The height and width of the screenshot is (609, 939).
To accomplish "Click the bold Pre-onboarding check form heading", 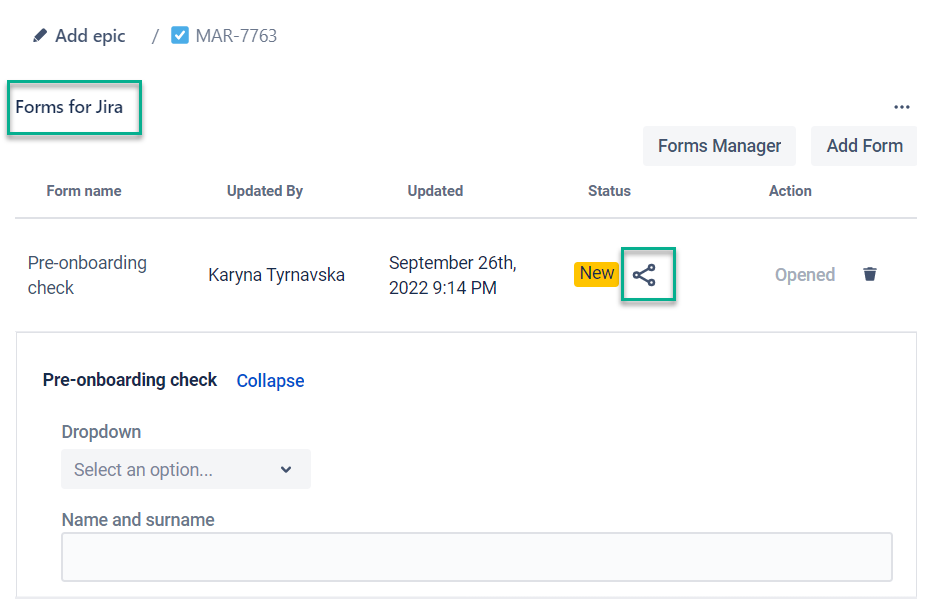I will pos(130,380).
